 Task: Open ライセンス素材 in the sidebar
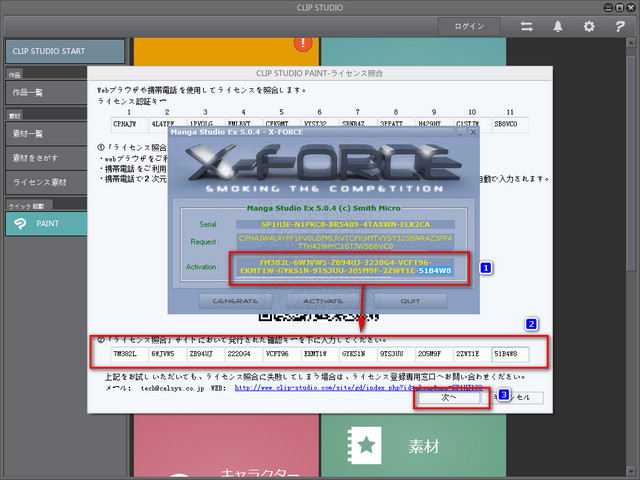click(x=46, y=182)
